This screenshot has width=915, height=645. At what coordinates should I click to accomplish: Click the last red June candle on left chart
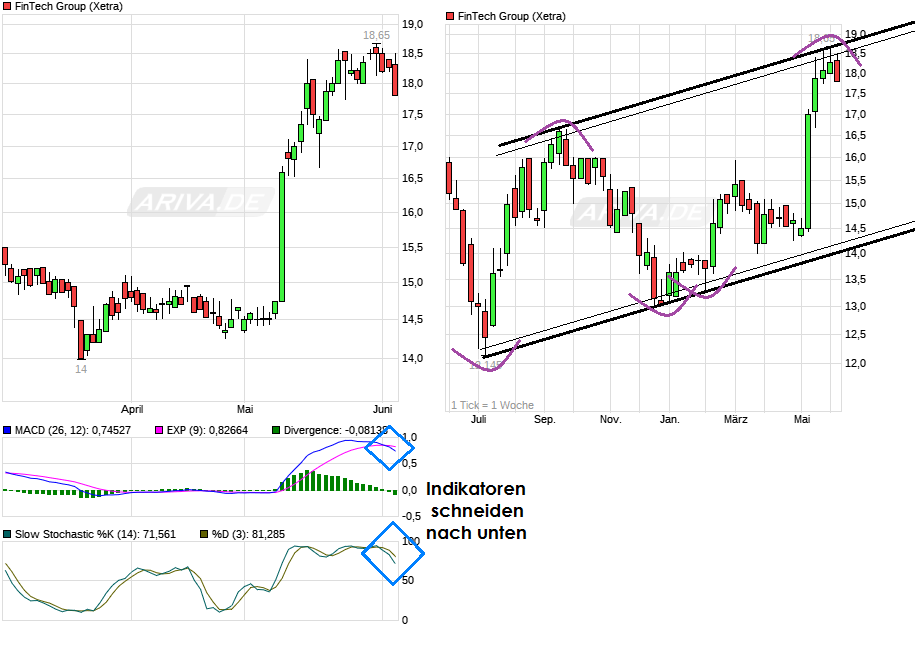point(395,80)
